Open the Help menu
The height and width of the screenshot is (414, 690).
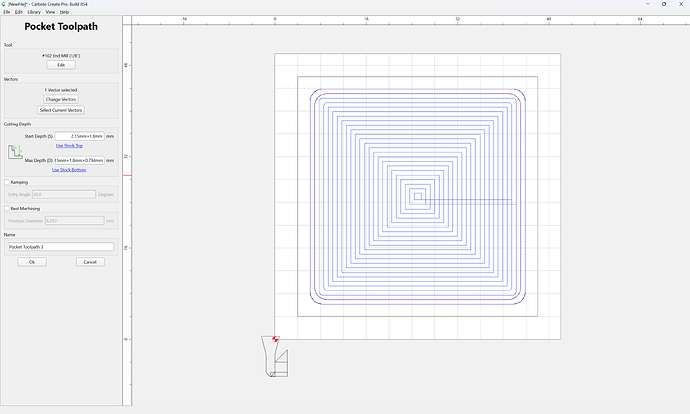(64, 12)
